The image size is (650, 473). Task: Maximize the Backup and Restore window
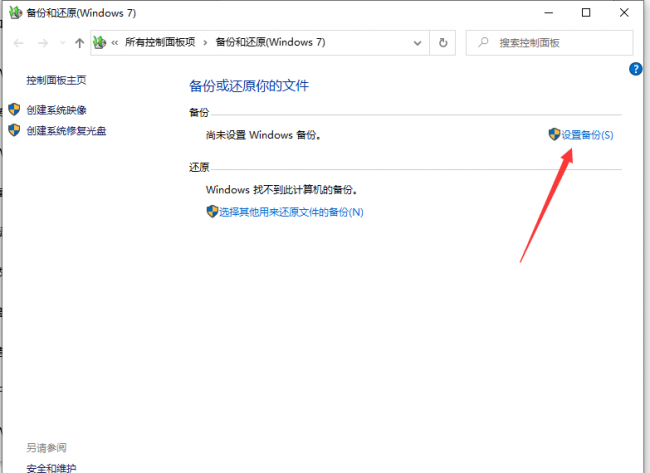586,13
